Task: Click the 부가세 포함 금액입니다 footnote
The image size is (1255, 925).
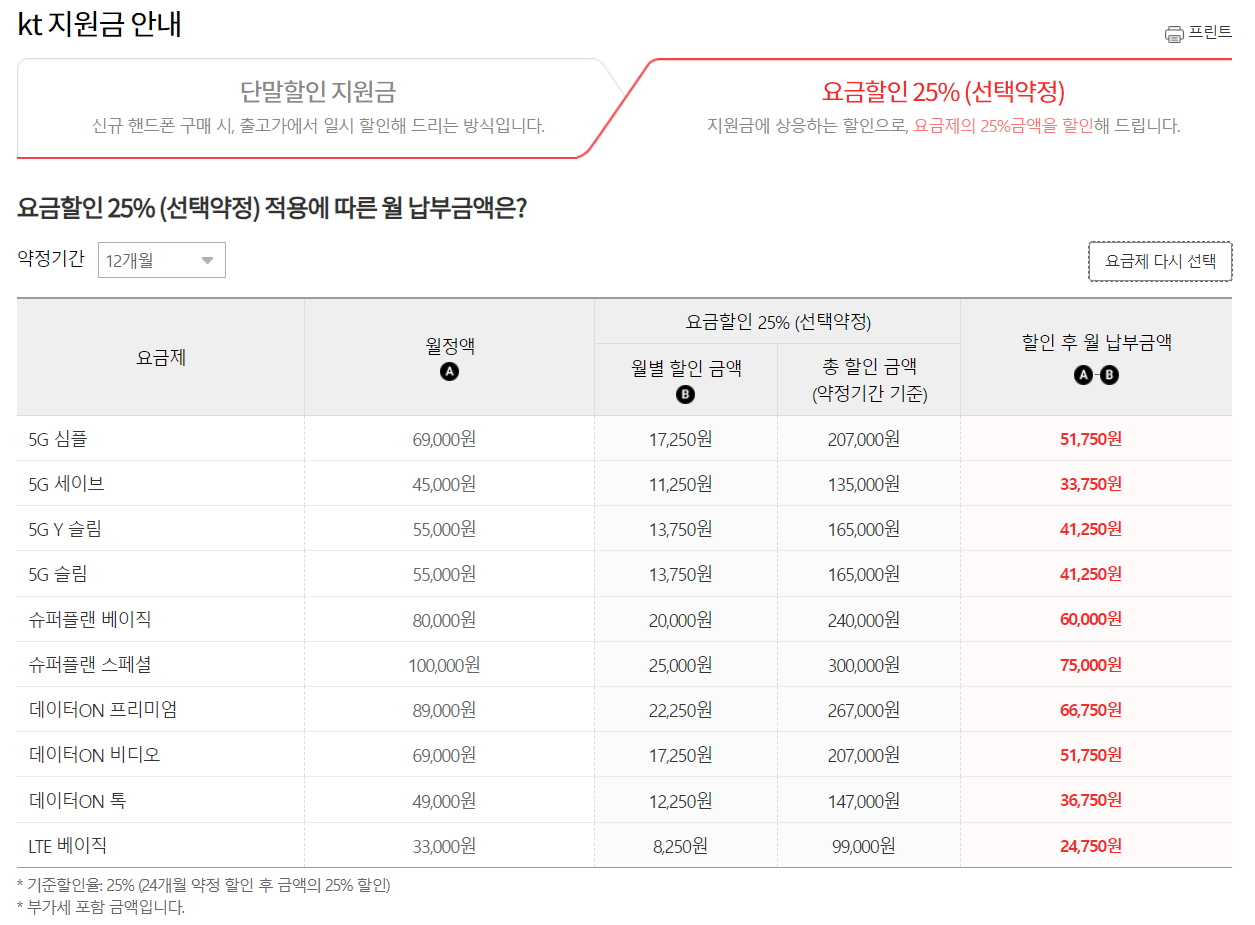Action: point(101,907)
